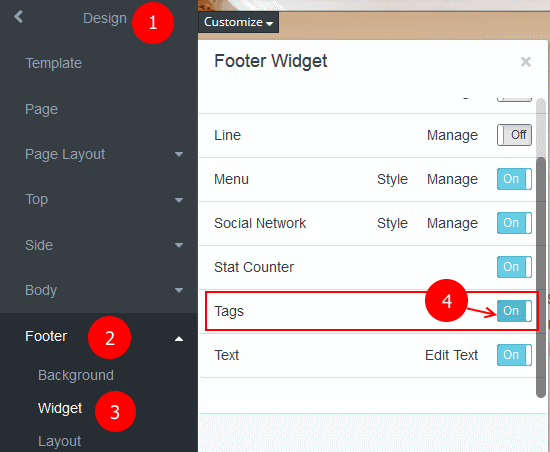Select the Template menu item

click(x=54, y=63)
